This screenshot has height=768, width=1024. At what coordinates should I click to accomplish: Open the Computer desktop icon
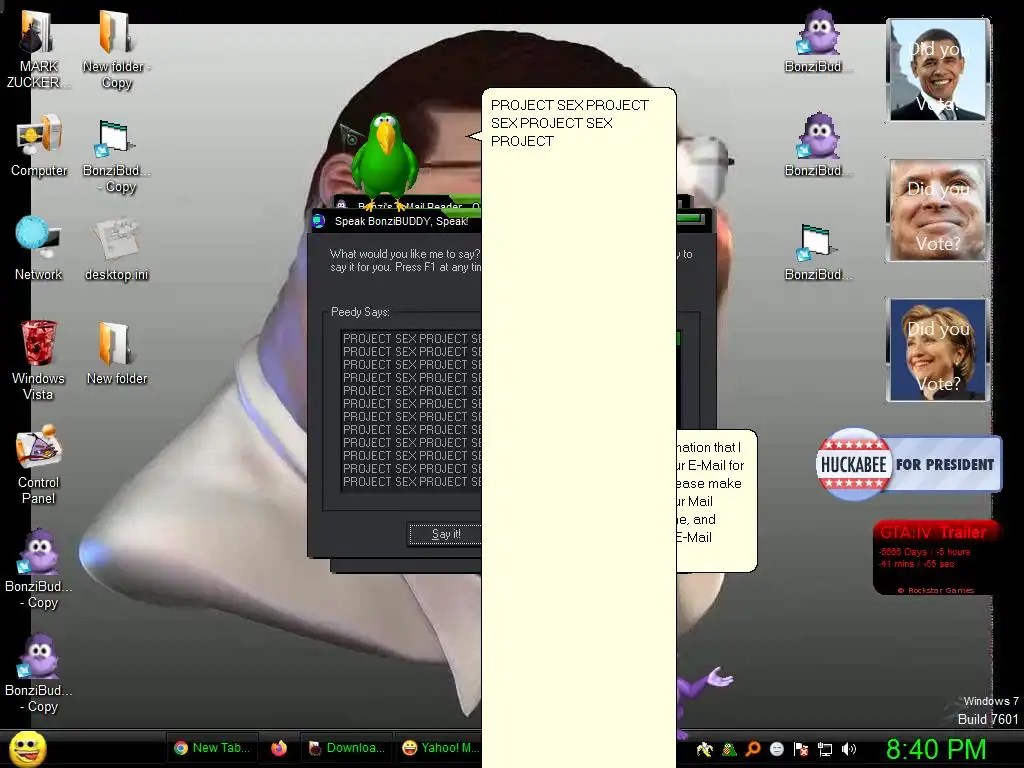coord(39,145)
